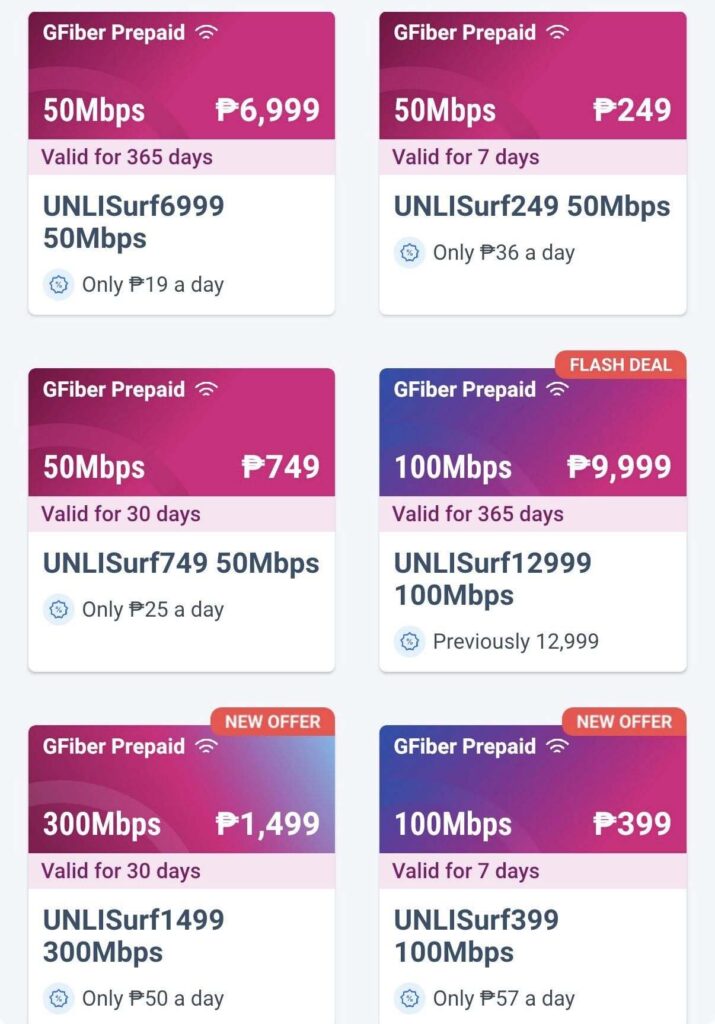Click the discount badge icon beside 'Only ₱50 a day'
This screenshot has width=715, height=1024.
(58, 998)
